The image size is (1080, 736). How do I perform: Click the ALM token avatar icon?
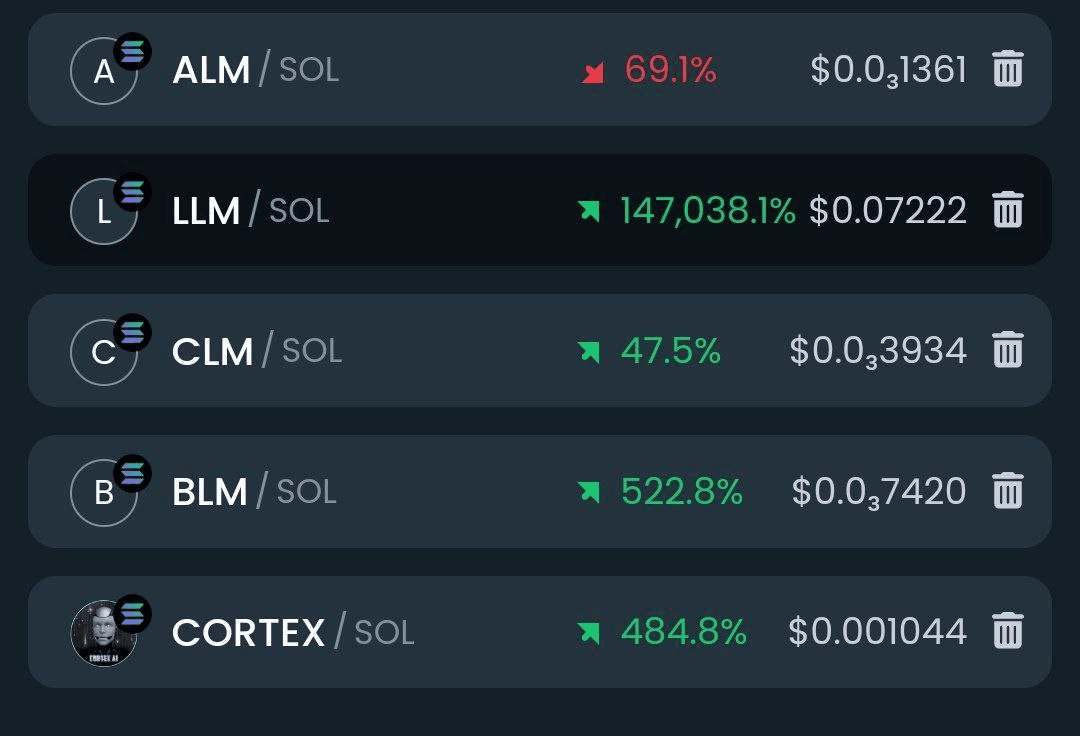pos(104,71)
